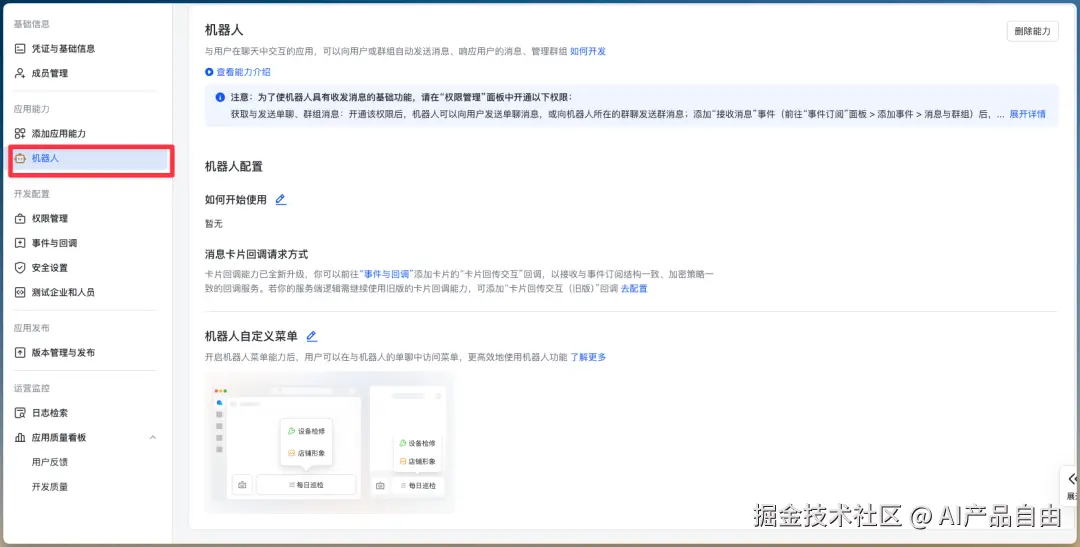This screenshot has height=547, width=1080.
Task: Edit 机器人自定义菜单 with the pencil icon
Action: click(311, 336)
